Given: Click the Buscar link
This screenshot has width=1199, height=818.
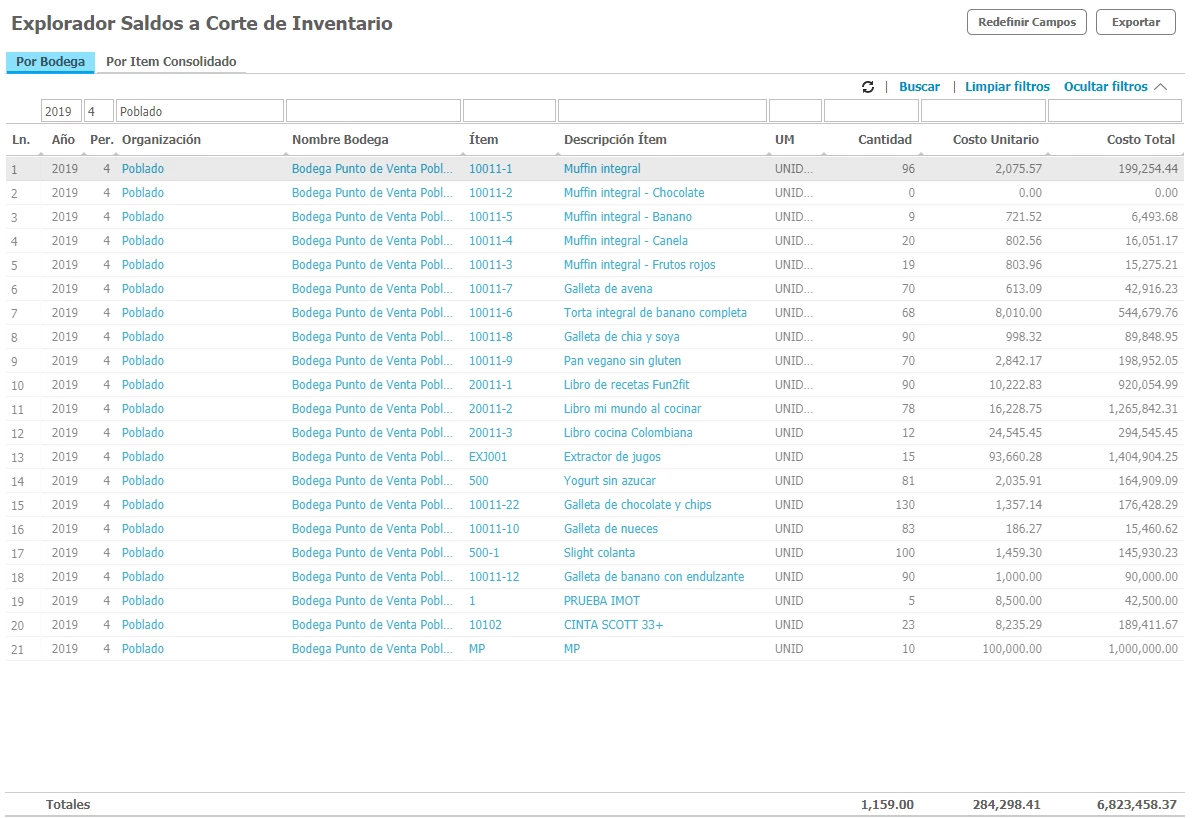Looking at the screenshot, I should coord(919,87).
